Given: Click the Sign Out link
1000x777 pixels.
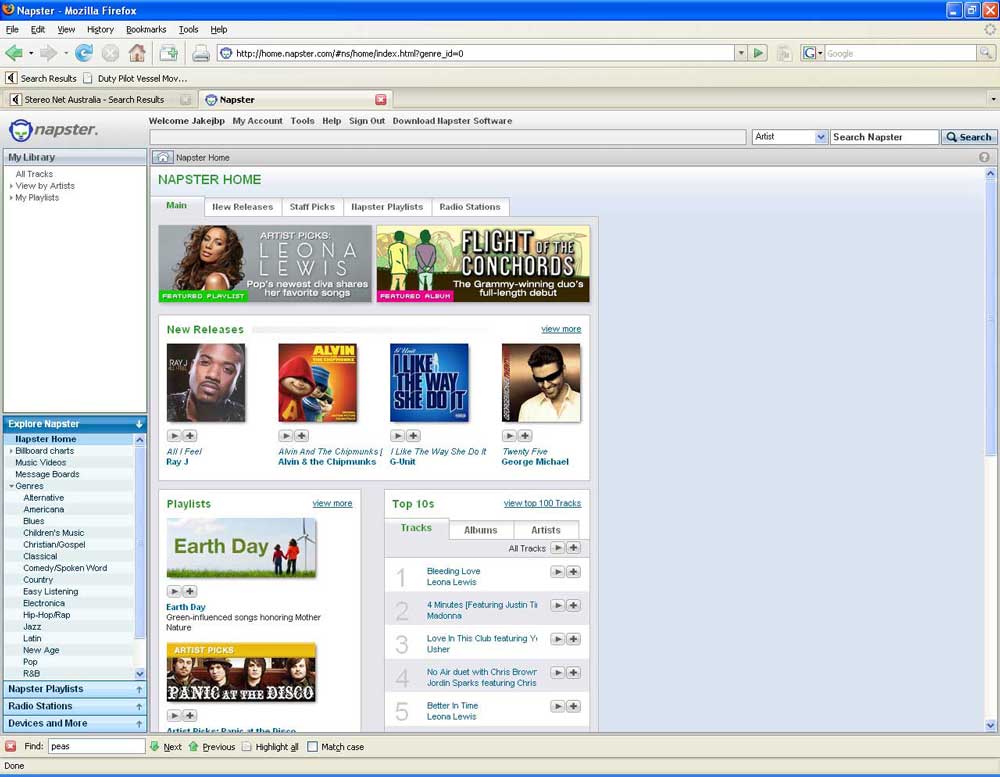Looking at the screenshot, I should (x=367, y=121).
